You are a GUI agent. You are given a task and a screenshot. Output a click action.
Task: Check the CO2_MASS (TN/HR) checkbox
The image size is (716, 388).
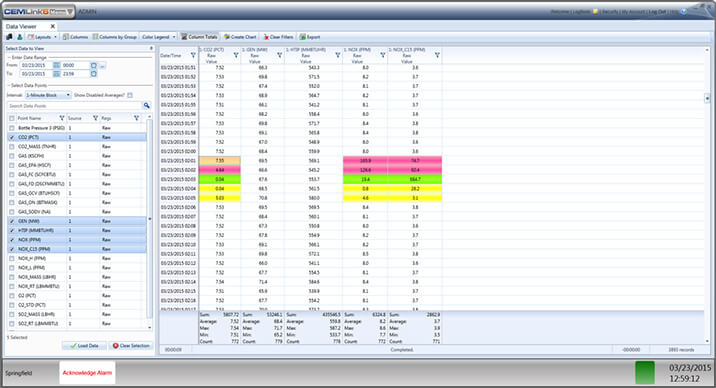pos(11,147)
